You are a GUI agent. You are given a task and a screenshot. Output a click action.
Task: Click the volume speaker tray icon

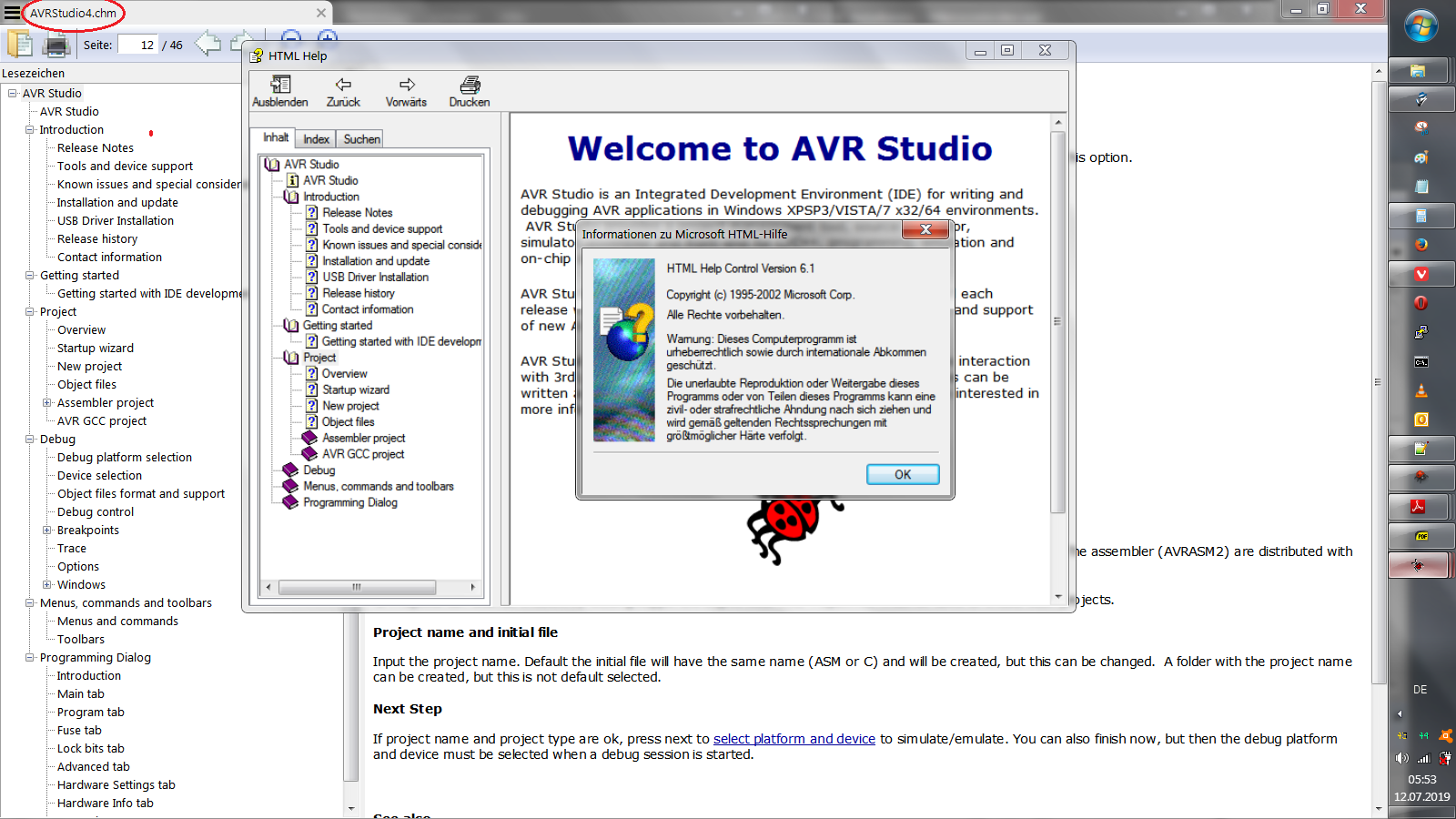coord(1401,758)
